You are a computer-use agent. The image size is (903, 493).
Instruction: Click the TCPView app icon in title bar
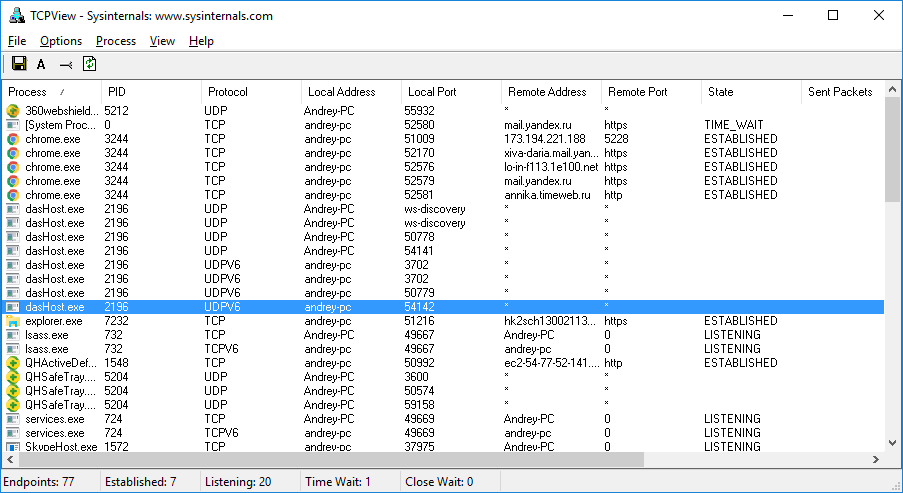tap(16, 15)
